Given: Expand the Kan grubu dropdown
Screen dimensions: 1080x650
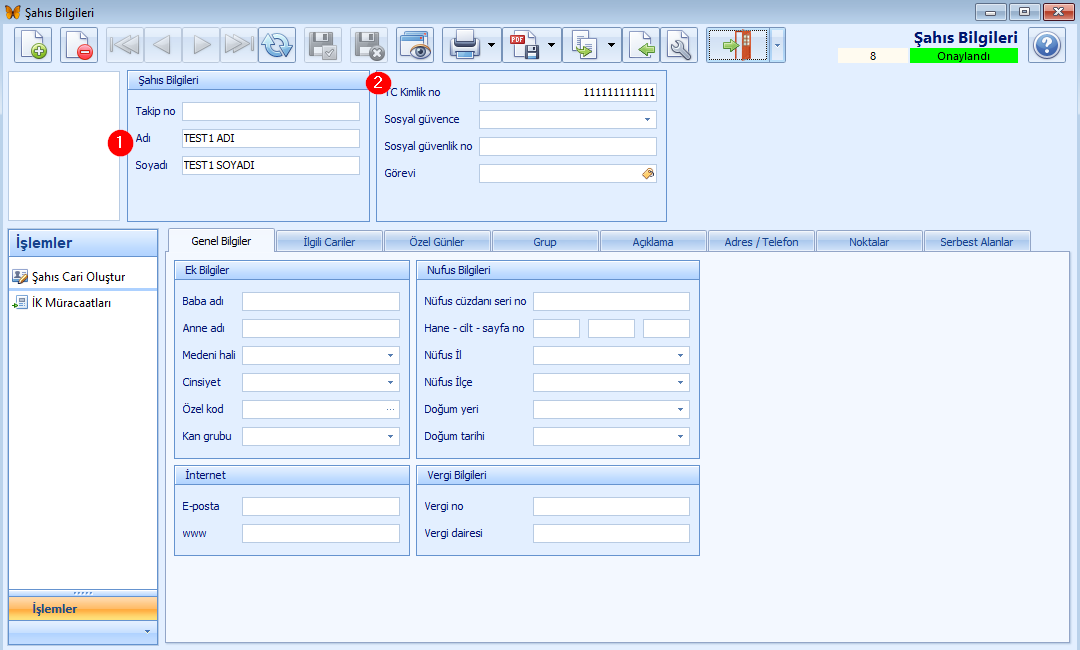Looking at the screenshot, I should 391,437.
